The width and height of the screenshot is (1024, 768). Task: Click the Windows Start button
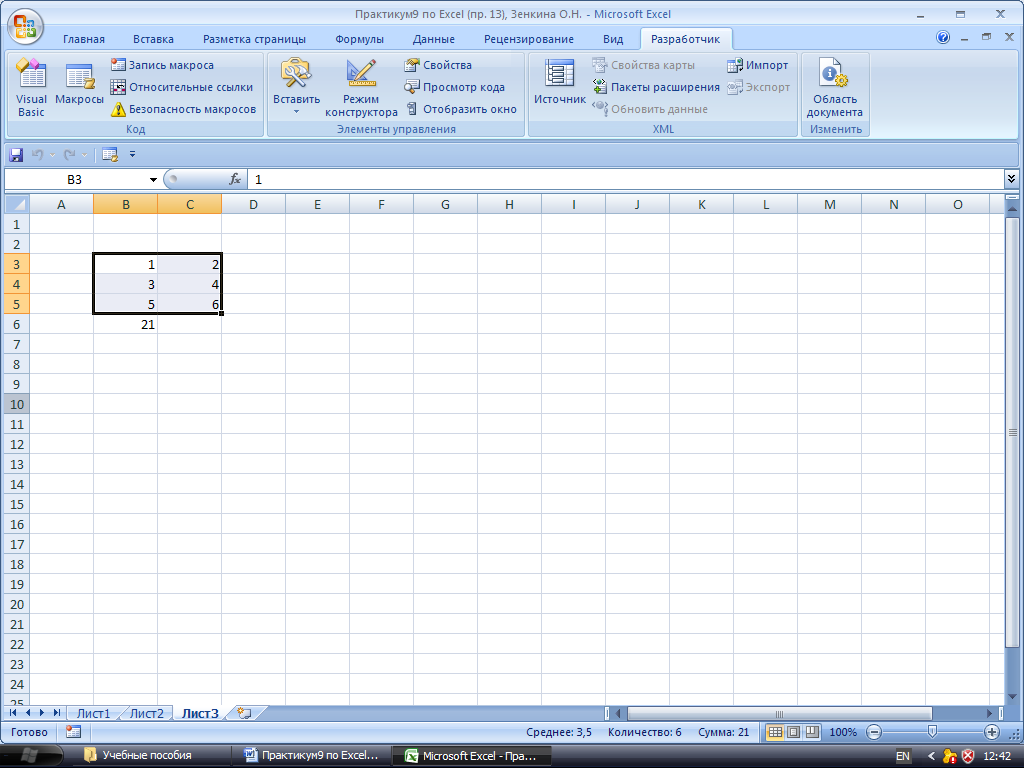point(30,756)
